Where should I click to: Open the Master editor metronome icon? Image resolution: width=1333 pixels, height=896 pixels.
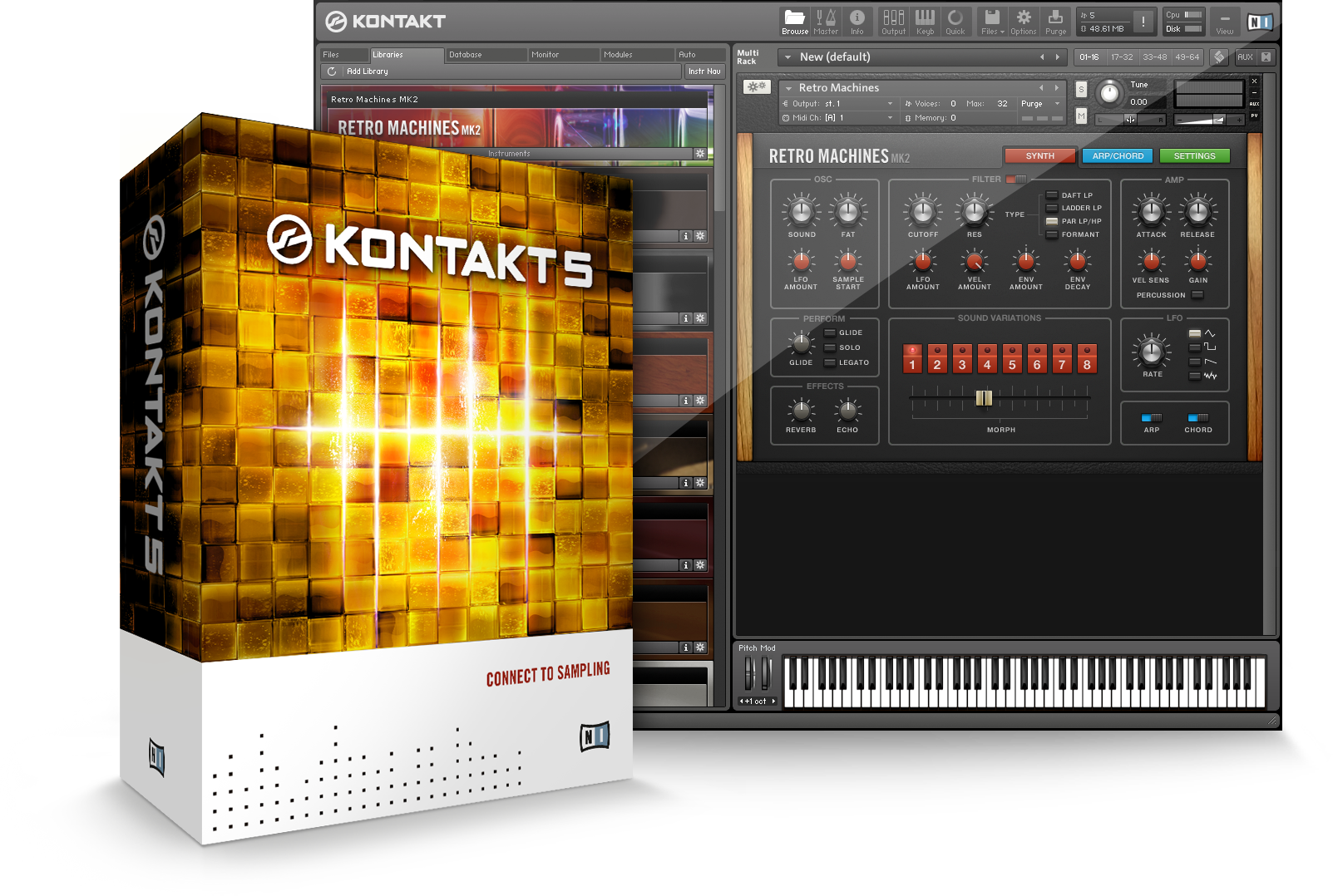coord(826,22)
